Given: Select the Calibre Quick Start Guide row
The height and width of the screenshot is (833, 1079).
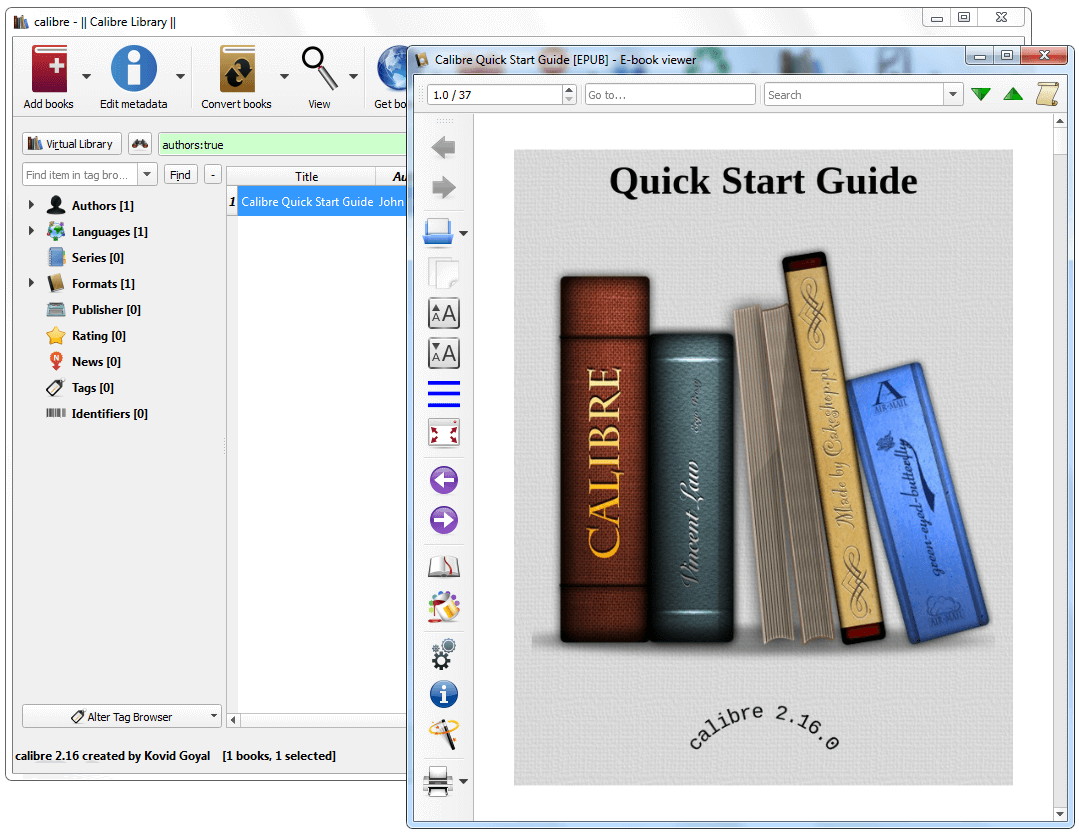Looking at the screenshot, I should pyautogui.click(x=307, y=202).
